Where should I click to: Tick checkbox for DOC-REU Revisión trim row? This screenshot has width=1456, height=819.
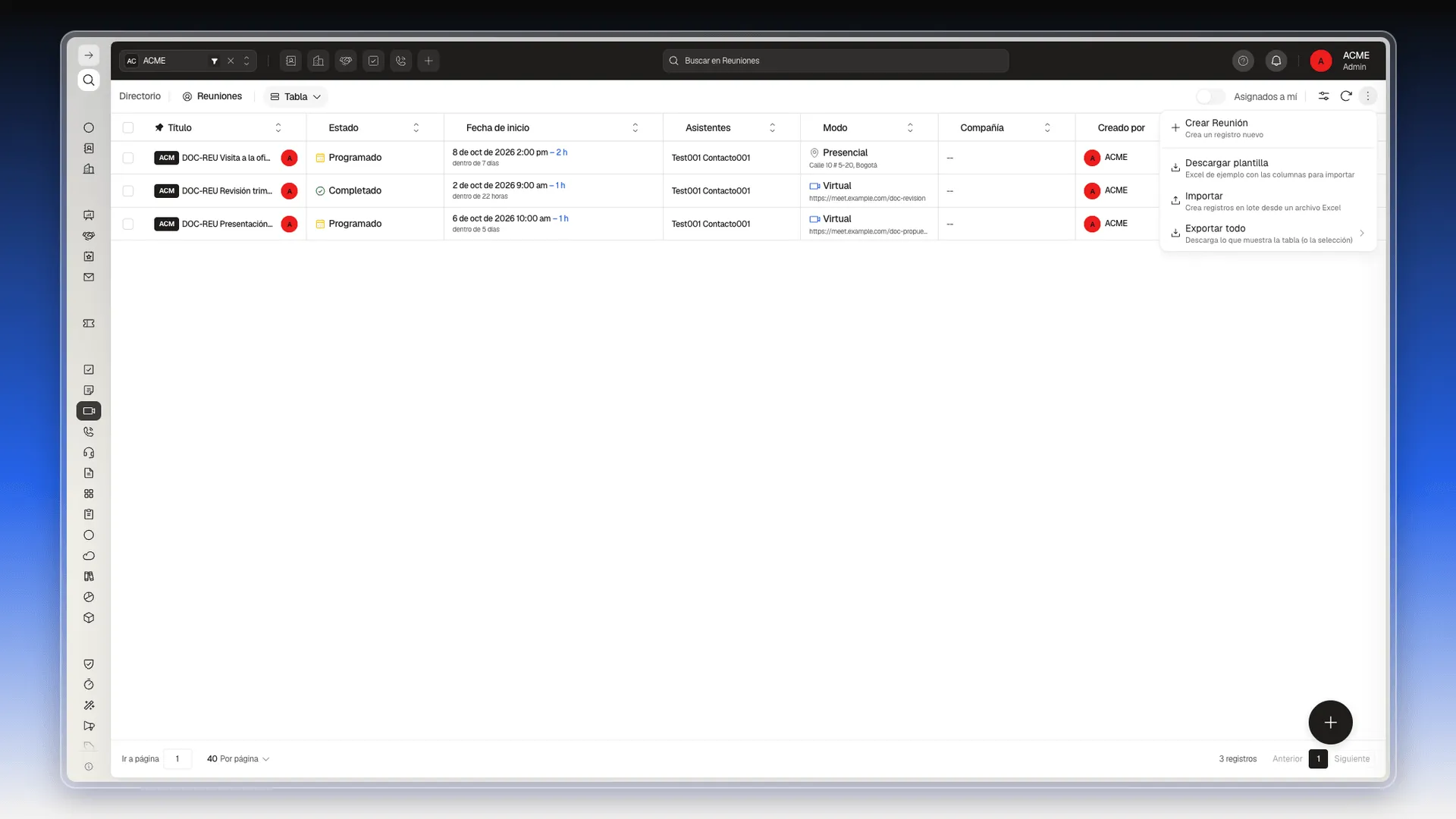coord(128,191)
